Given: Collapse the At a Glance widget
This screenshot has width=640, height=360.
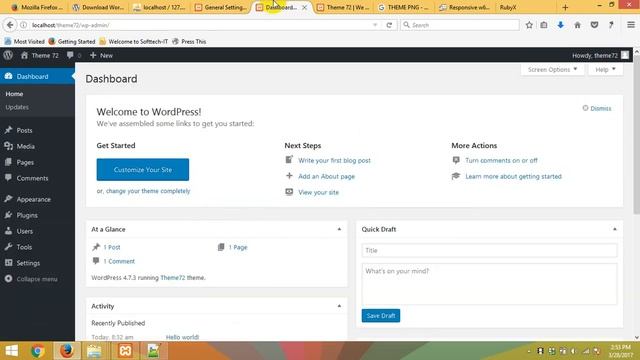Looking at the screenshot, I should pyautogui.click(x=339, y=229).
